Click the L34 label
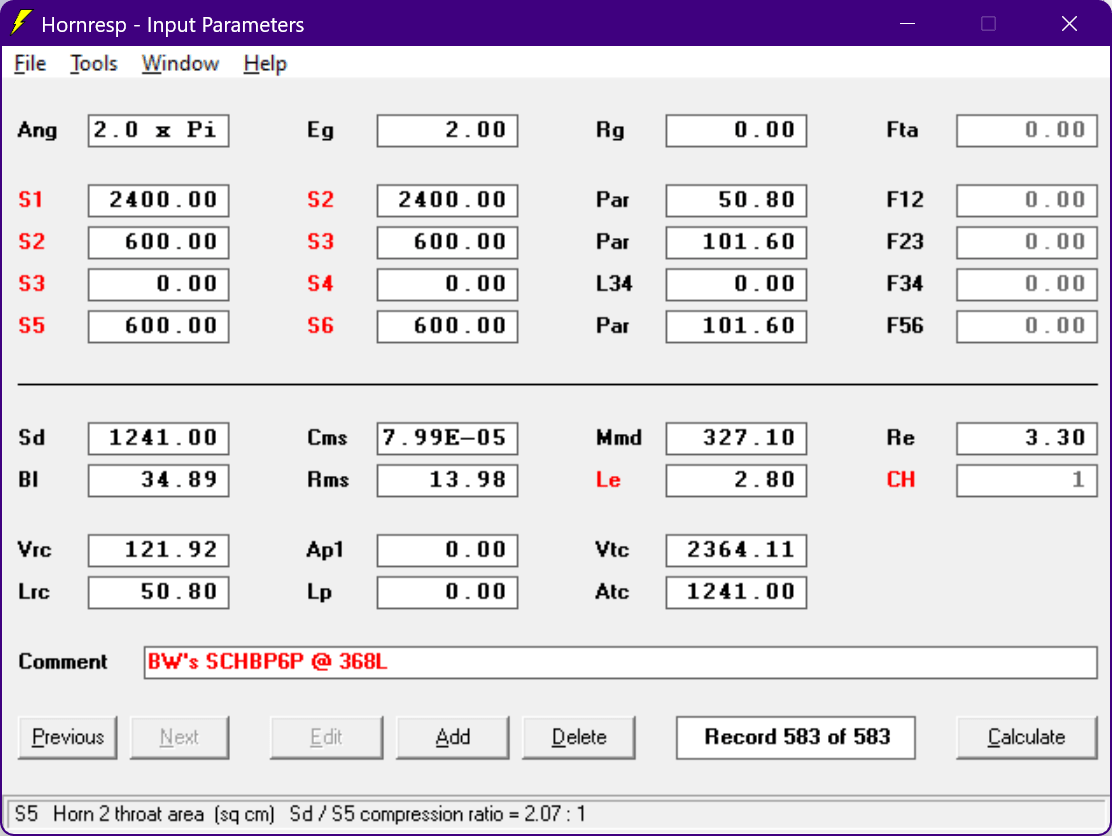The height and width of the screenshot is (836, 1112). [613, 284]
